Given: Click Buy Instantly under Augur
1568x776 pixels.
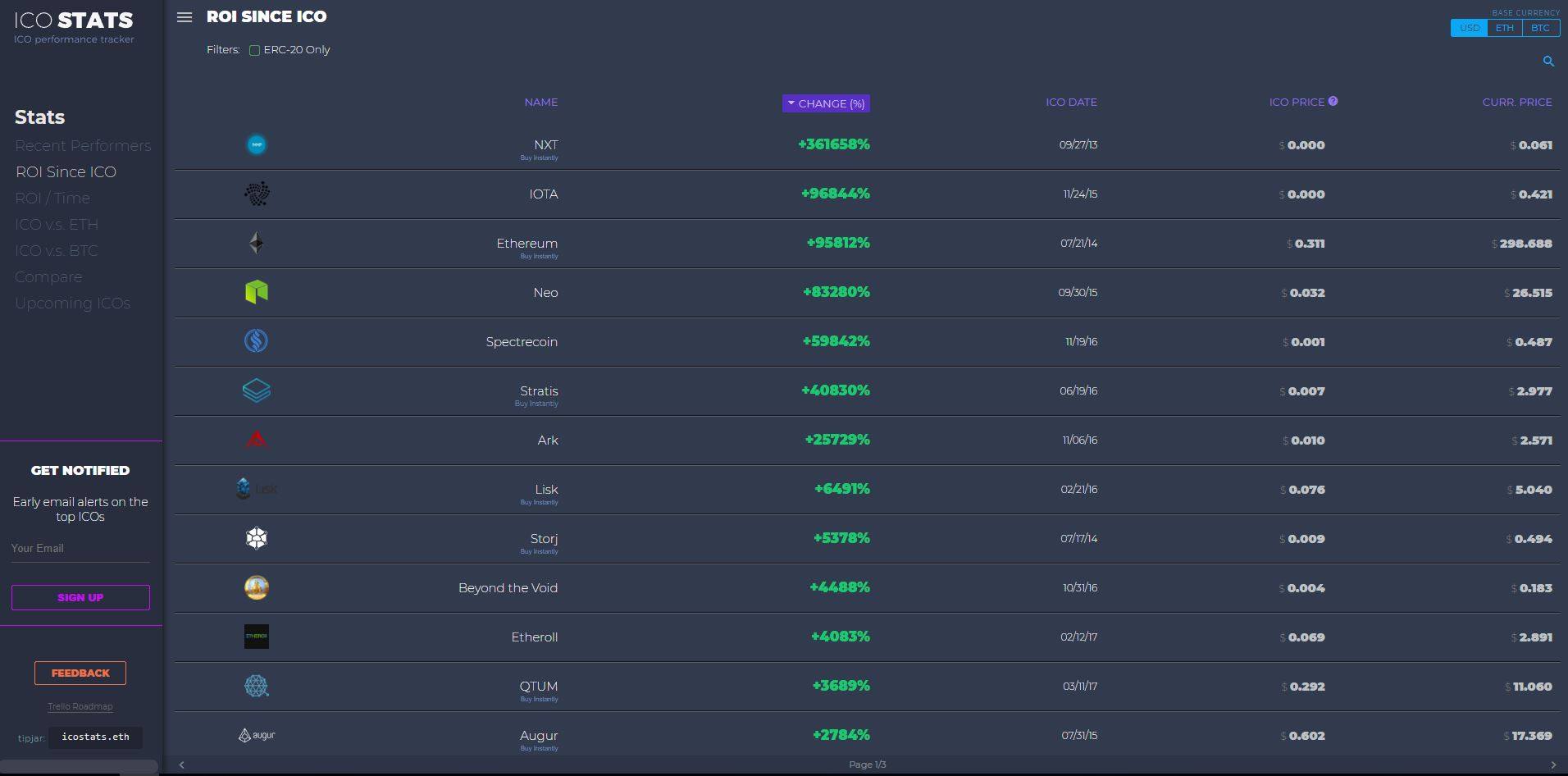Looking at the screenshot, I should pyautogui.click(x=539, y=748).
